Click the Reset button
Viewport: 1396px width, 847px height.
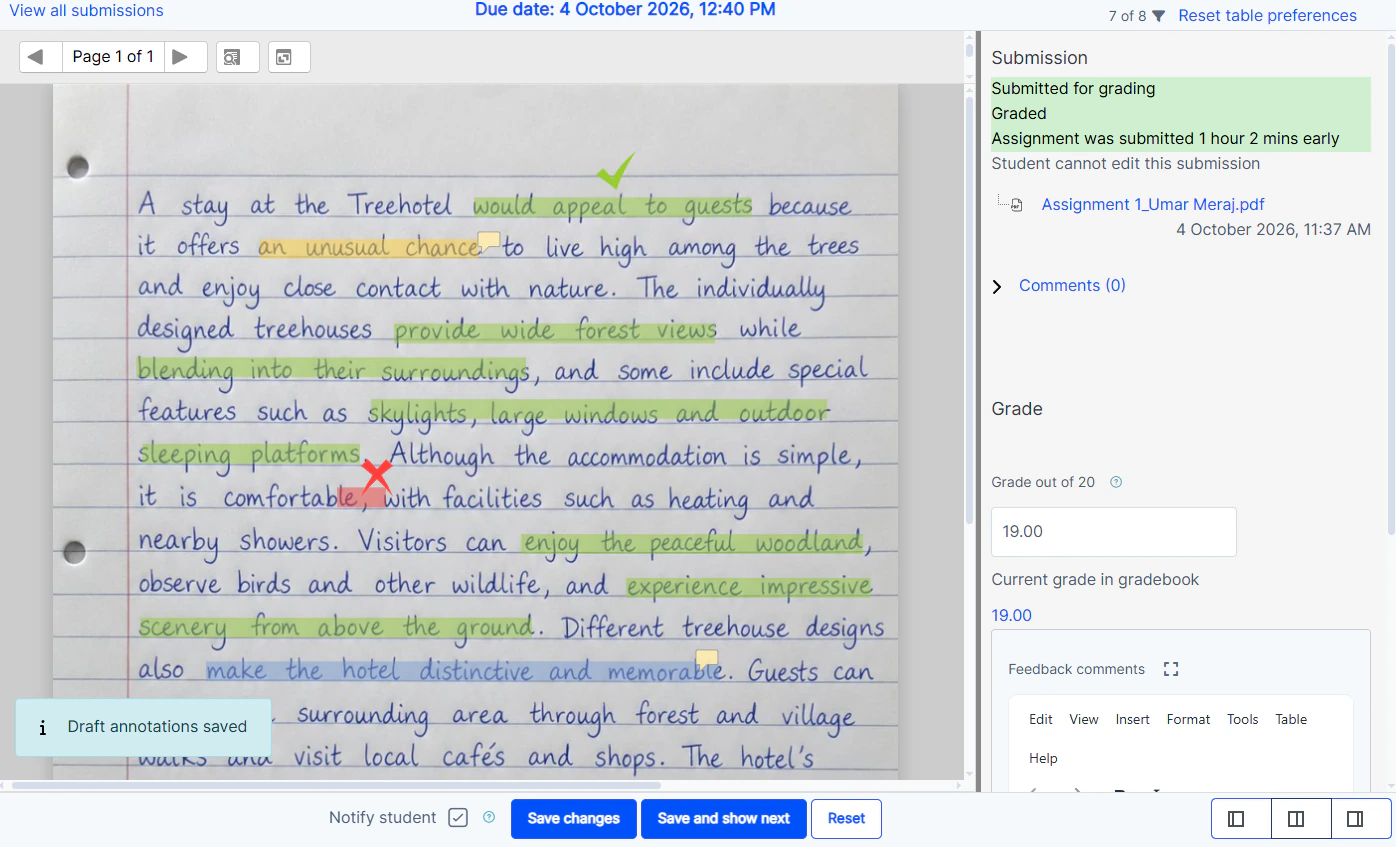tap(846, 819)
